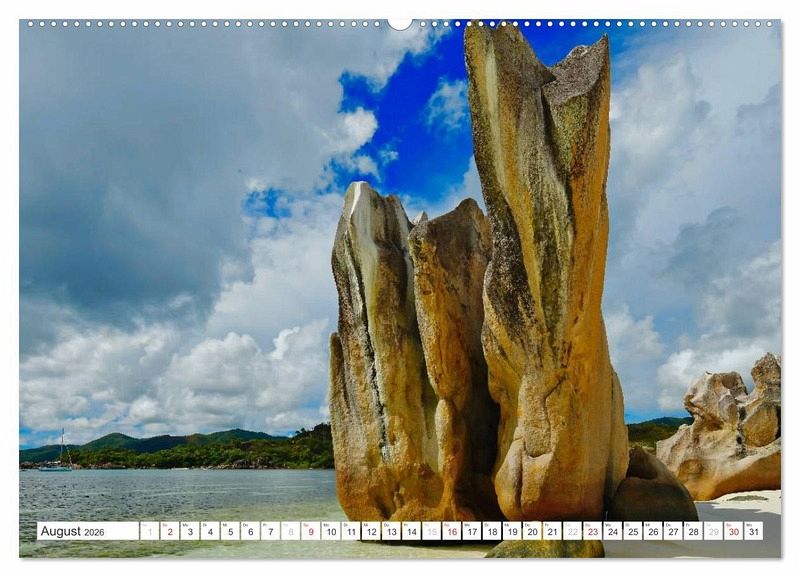Image resolution: width=800 pixels, height=577 pixels.
Task: Select date cell 26
Action: point(654,531)
